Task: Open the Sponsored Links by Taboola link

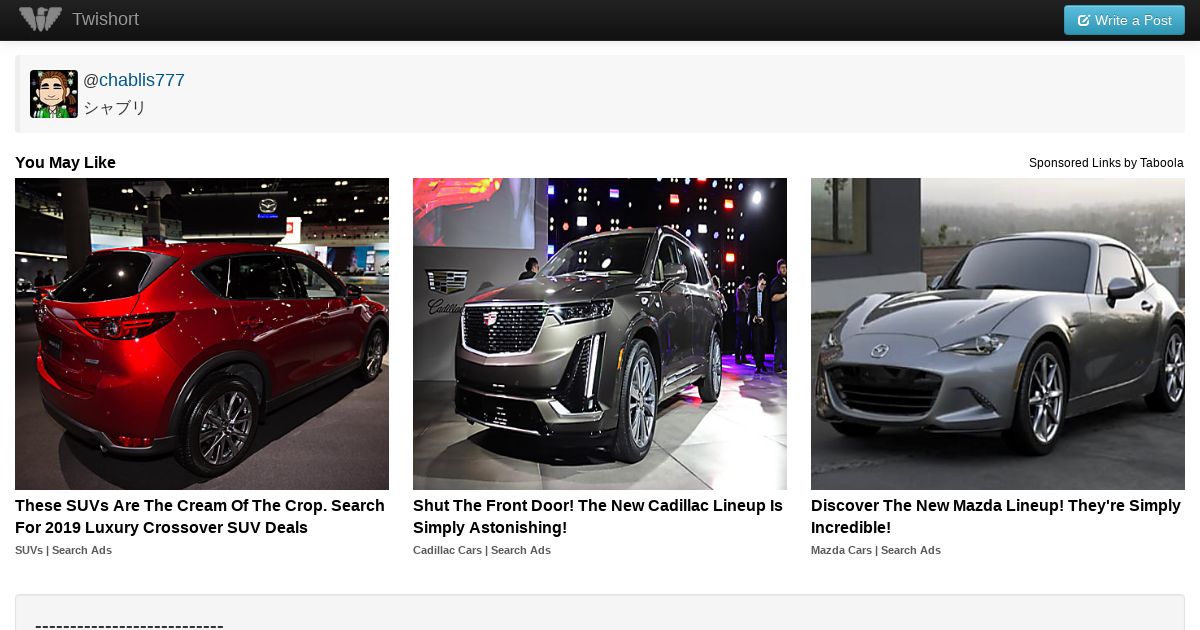Action: 1106,163
